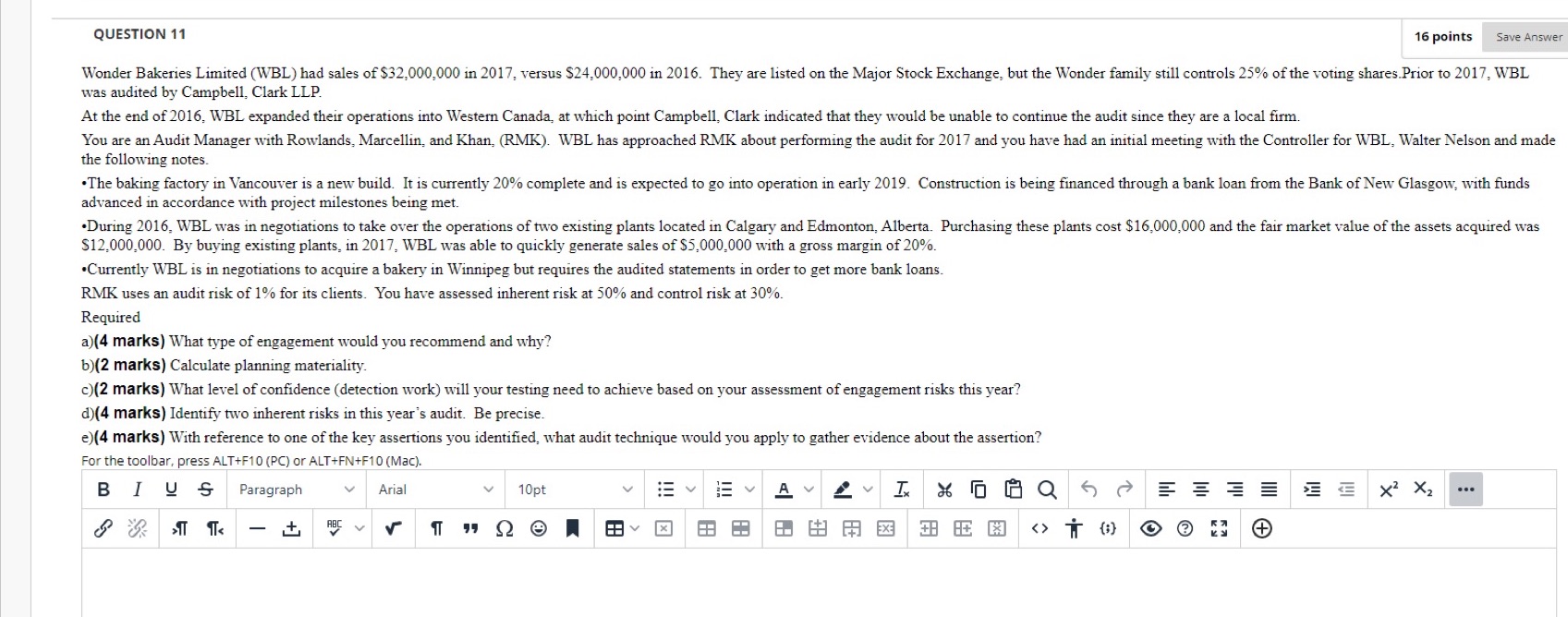
Task: Justify the text
Action: 1269,490
